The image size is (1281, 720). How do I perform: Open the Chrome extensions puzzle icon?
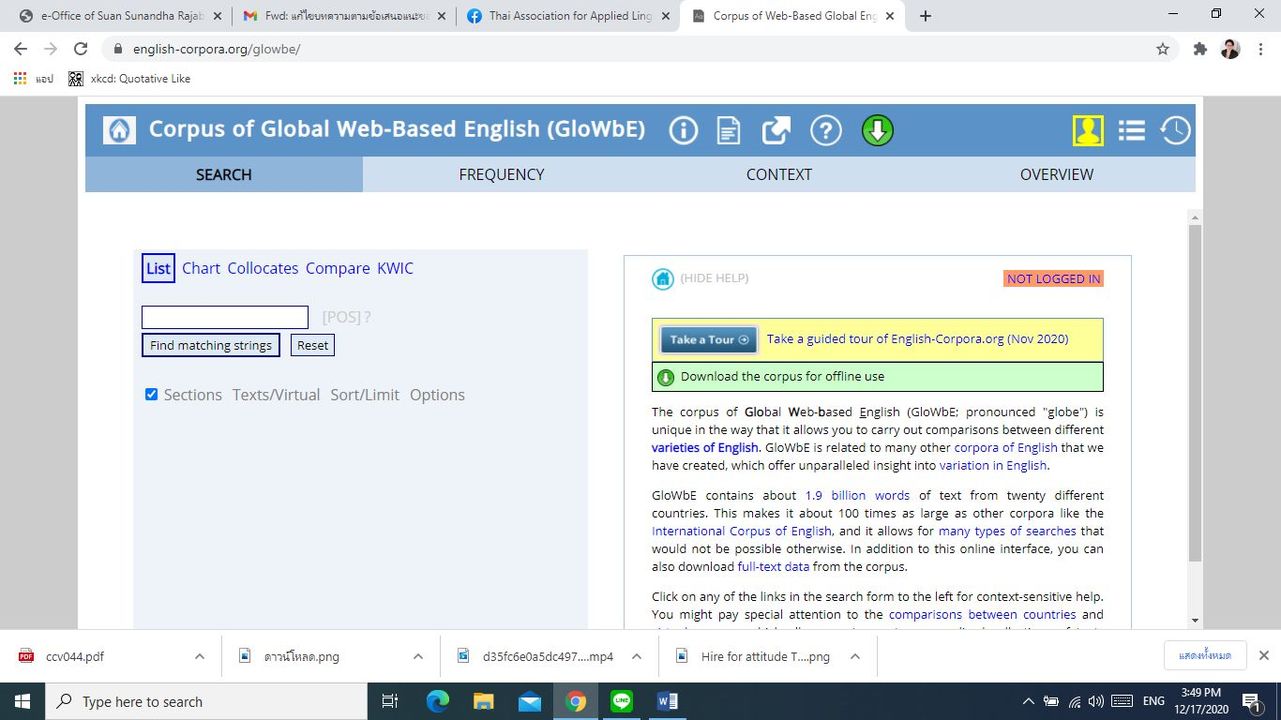coord(1200,48)
